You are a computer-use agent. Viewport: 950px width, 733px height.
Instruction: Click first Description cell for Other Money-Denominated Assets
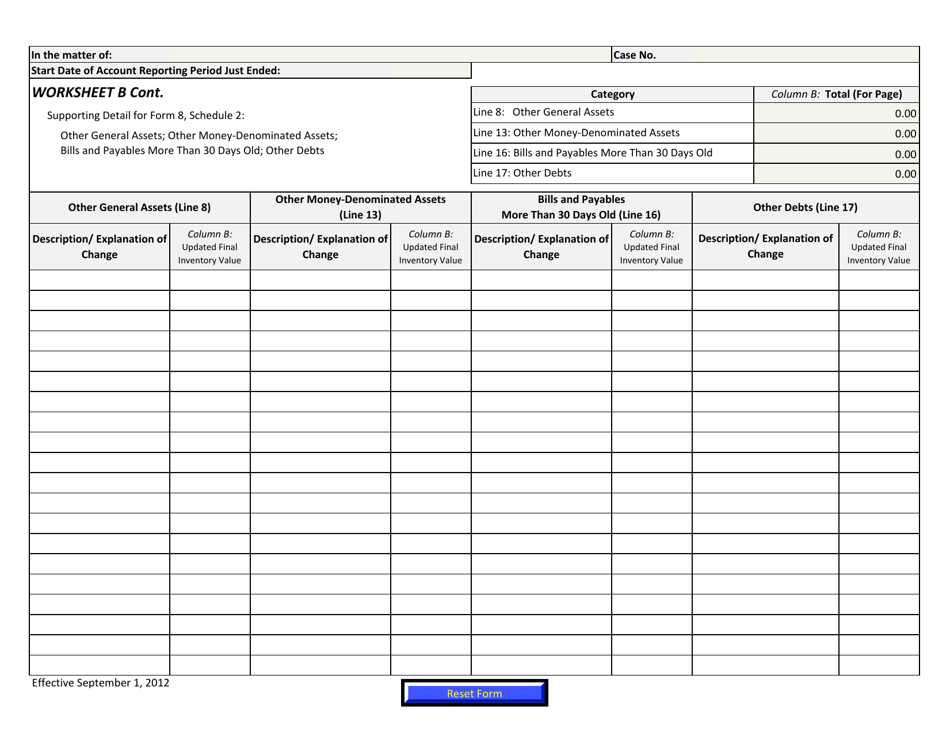pyautogui.click(x=319, y=281)
